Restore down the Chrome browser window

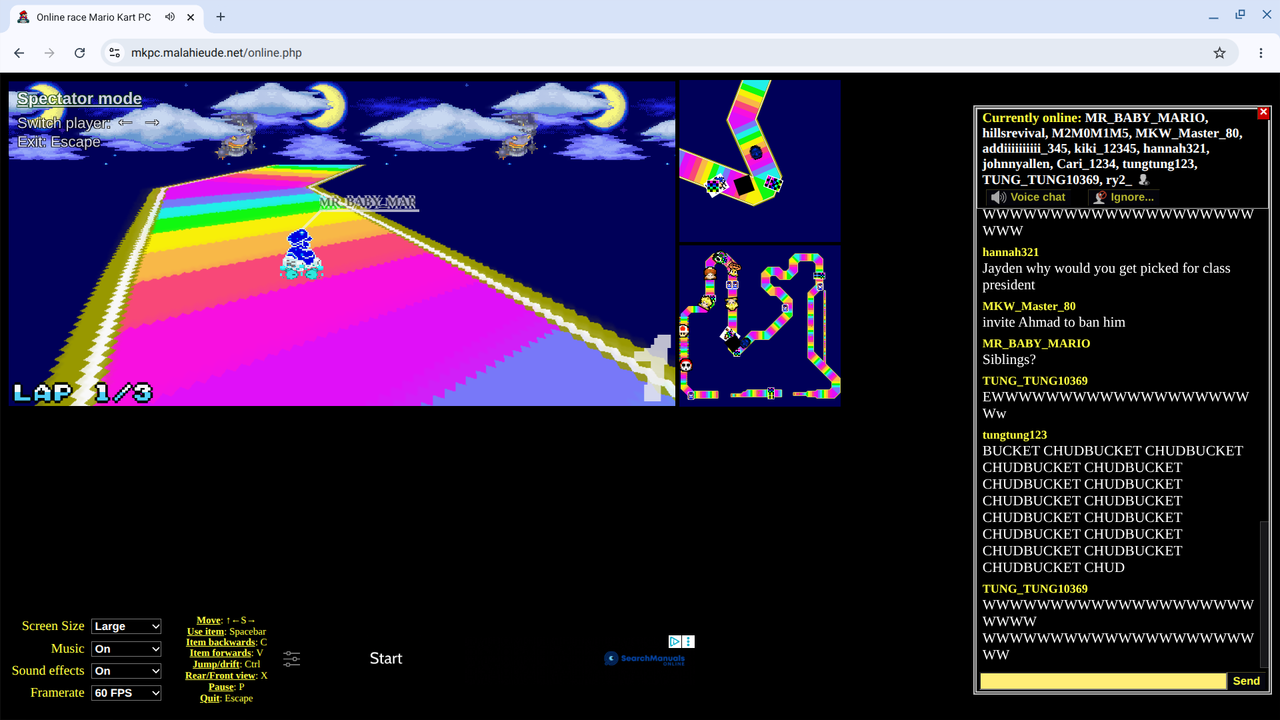point(1240,16)
